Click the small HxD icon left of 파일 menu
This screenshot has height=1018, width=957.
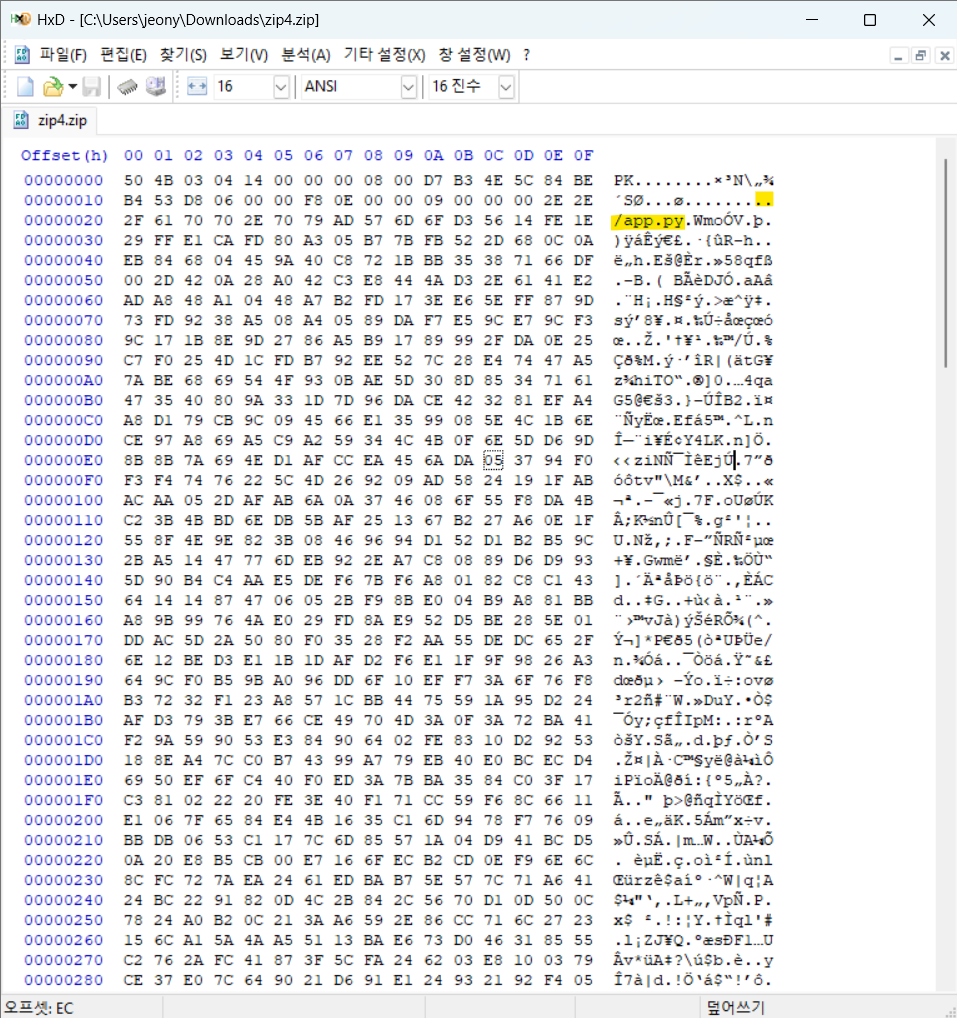22,55
